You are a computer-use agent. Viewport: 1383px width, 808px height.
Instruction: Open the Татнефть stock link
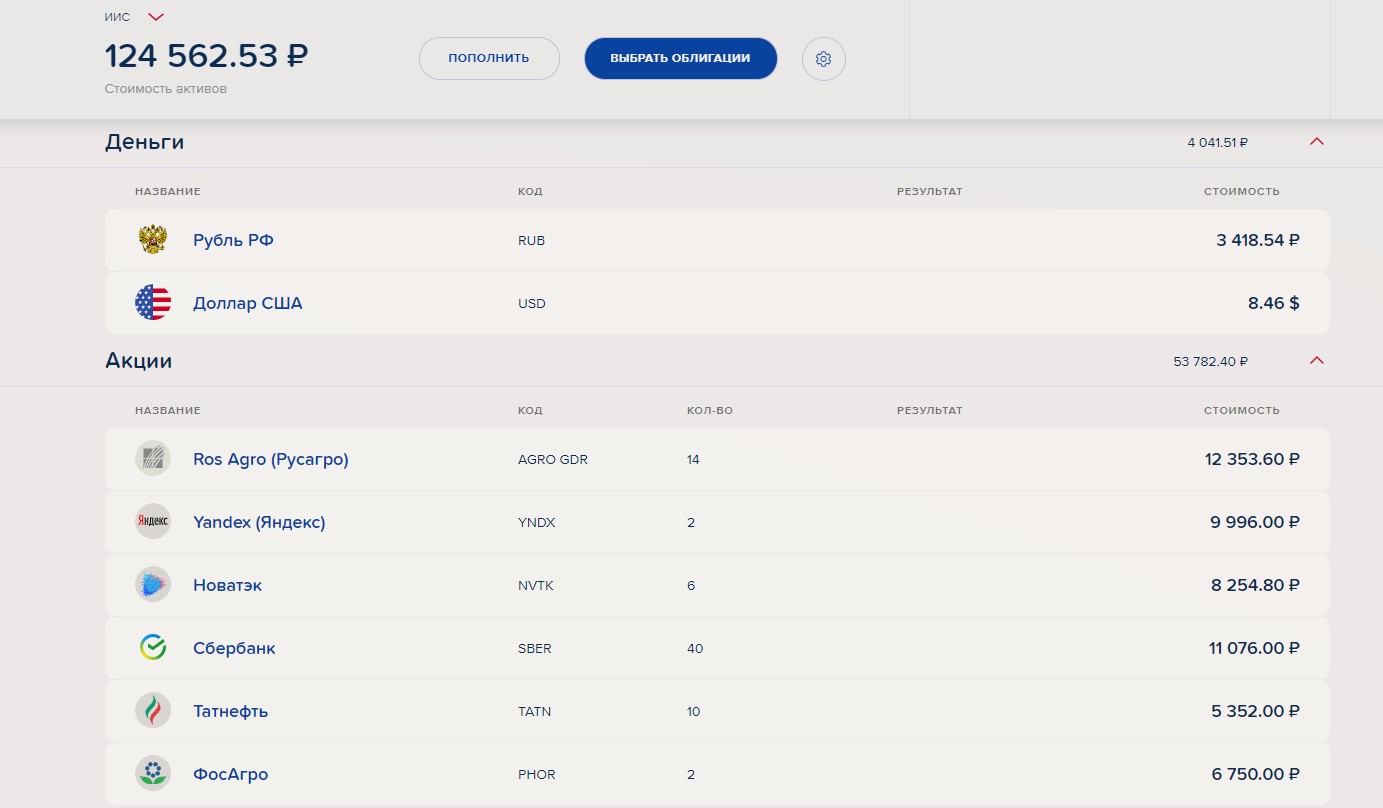(x=230, y=711)
